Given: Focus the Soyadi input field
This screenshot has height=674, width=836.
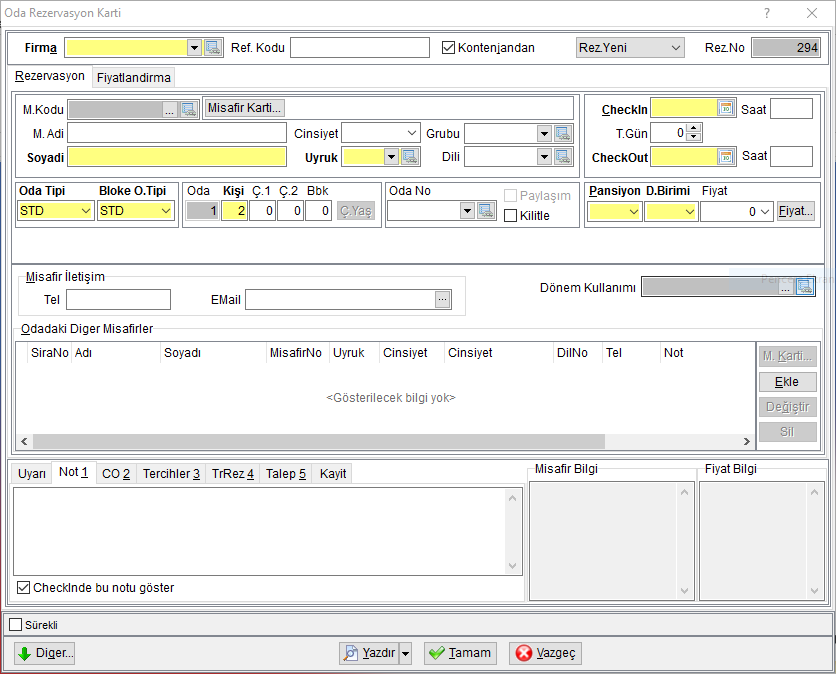Looking at the screenshot, I should click(177, 157).
